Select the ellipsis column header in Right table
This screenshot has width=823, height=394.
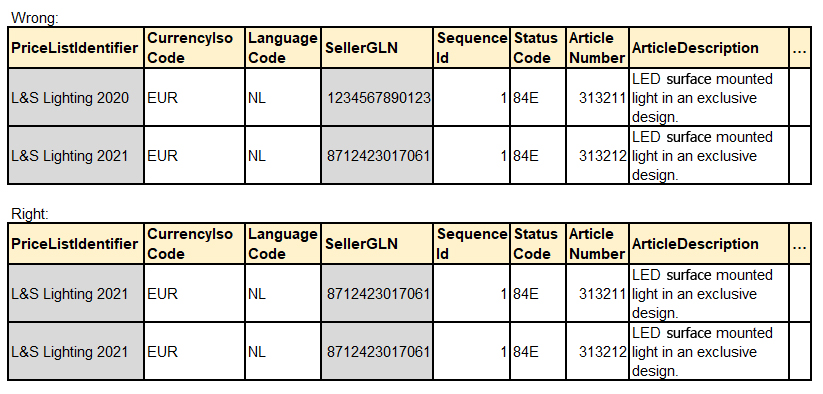(800, 243)
